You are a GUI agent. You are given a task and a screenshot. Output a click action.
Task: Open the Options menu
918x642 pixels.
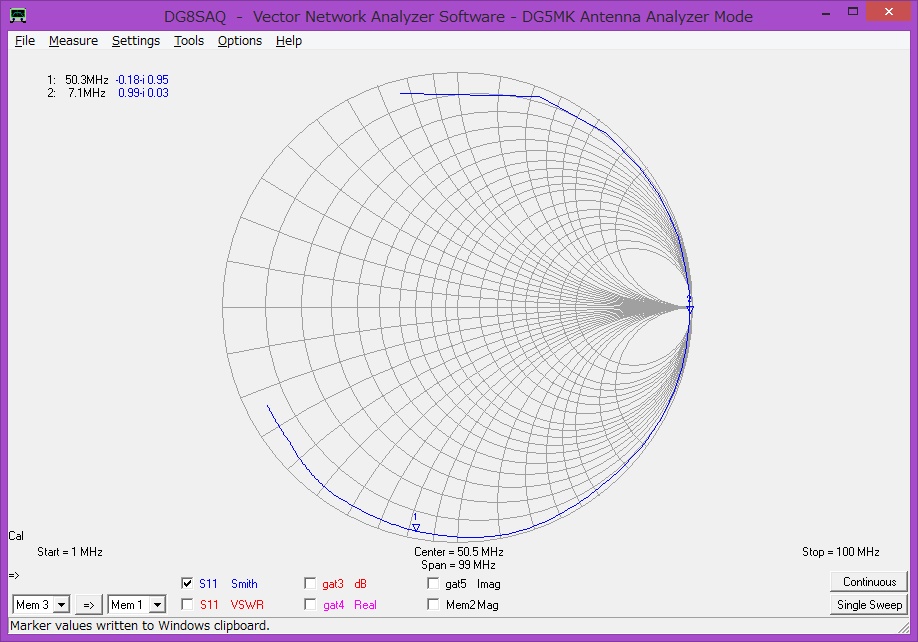(239, 40)
